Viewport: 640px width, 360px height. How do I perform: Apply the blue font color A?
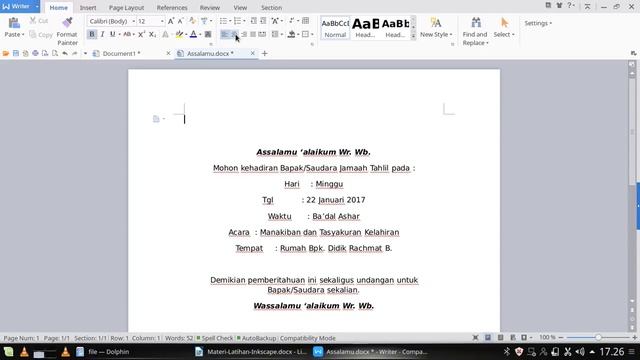(x=193, y=34)
